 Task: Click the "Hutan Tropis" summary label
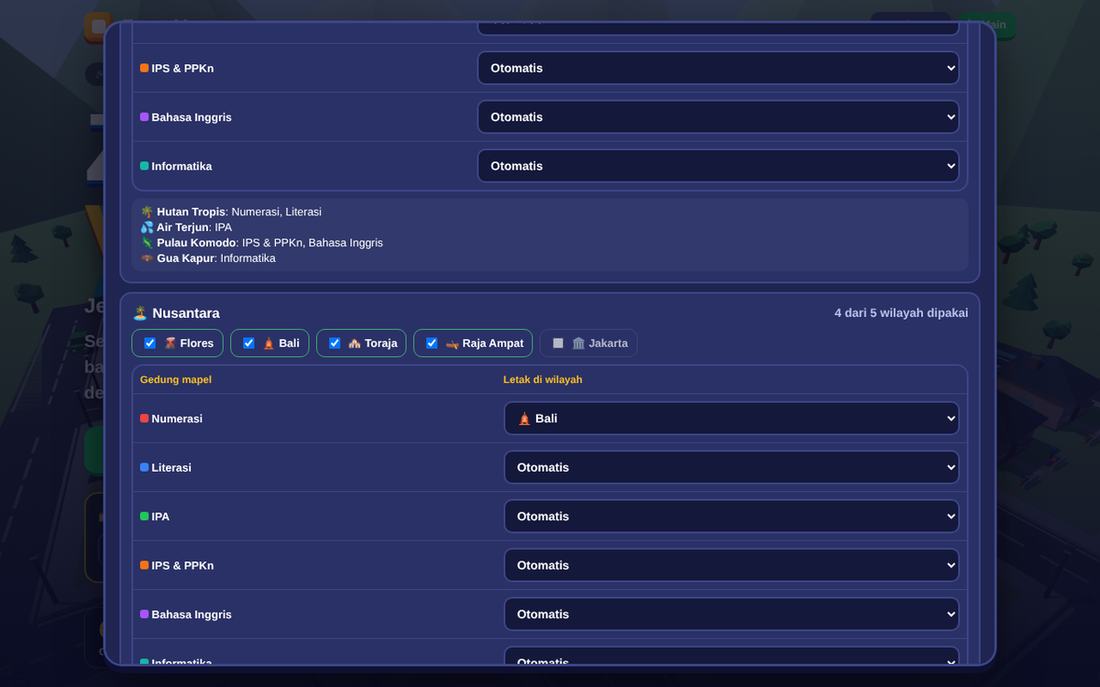pos(191,212)
